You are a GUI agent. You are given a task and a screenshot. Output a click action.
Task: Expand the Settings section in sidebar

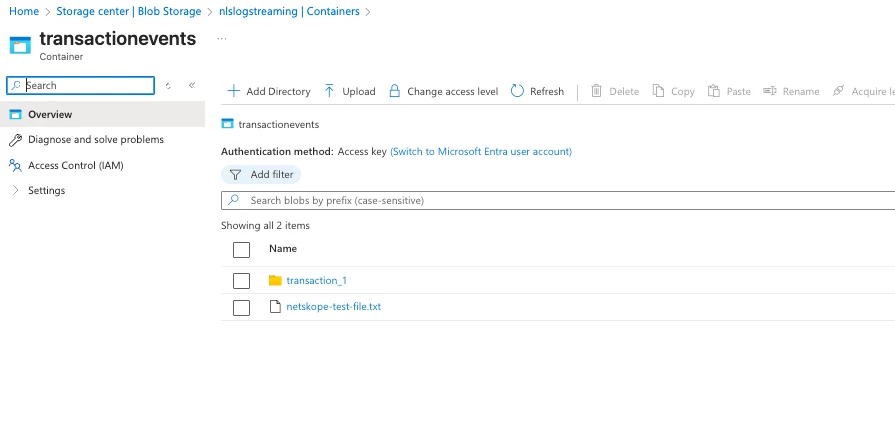click(15, 190)
